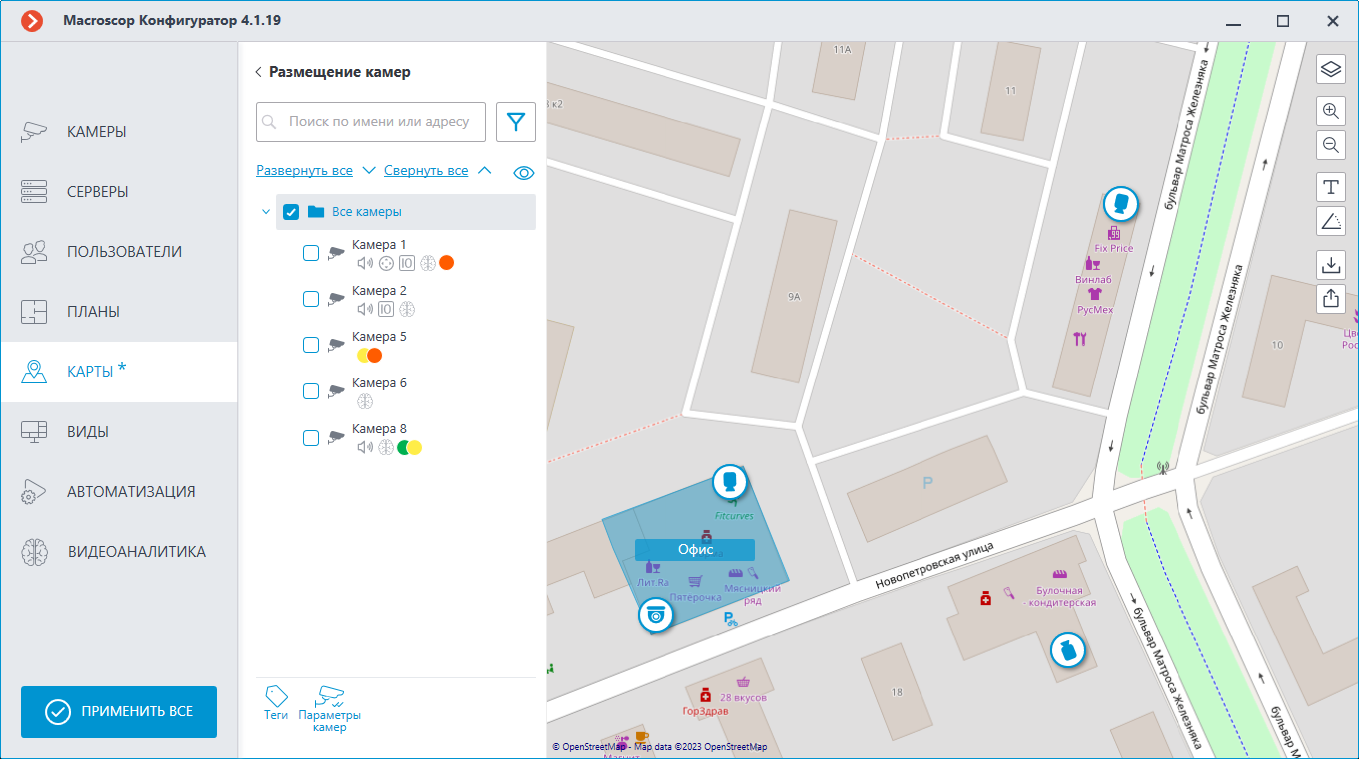This screenshot has height=759, width=1359.
Task: Open the ПЛАНЫ section
Action: pyautogui.click(x=119, y=312)
